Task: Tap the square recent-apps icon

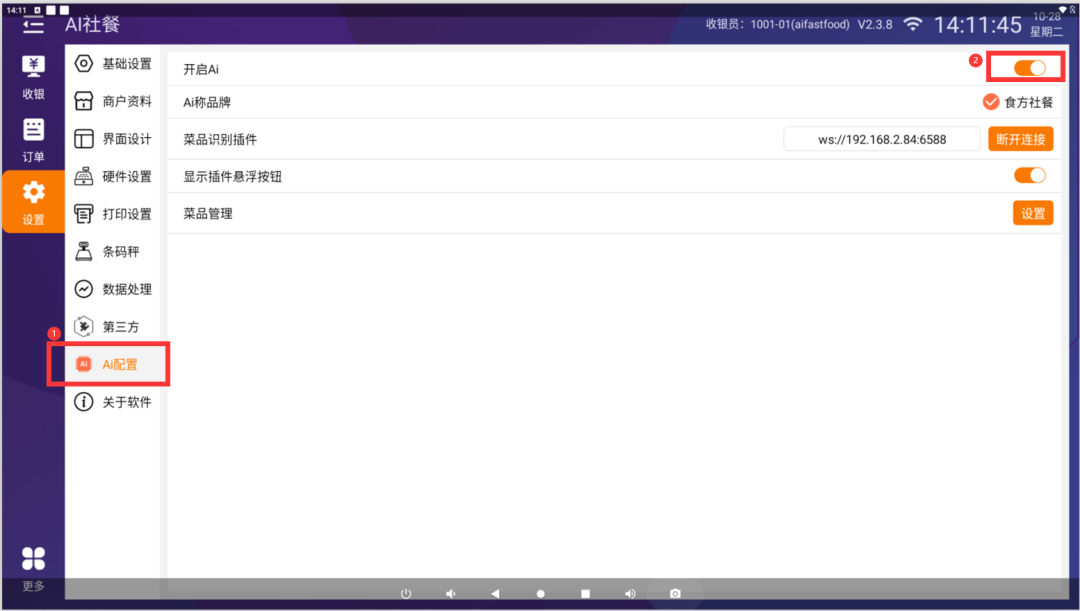Action: point(586,593)
